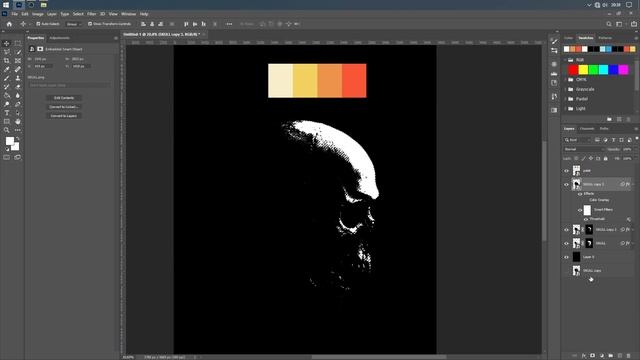Open the Layer menu
Screen dimensions: 640x360
point(51,14)
